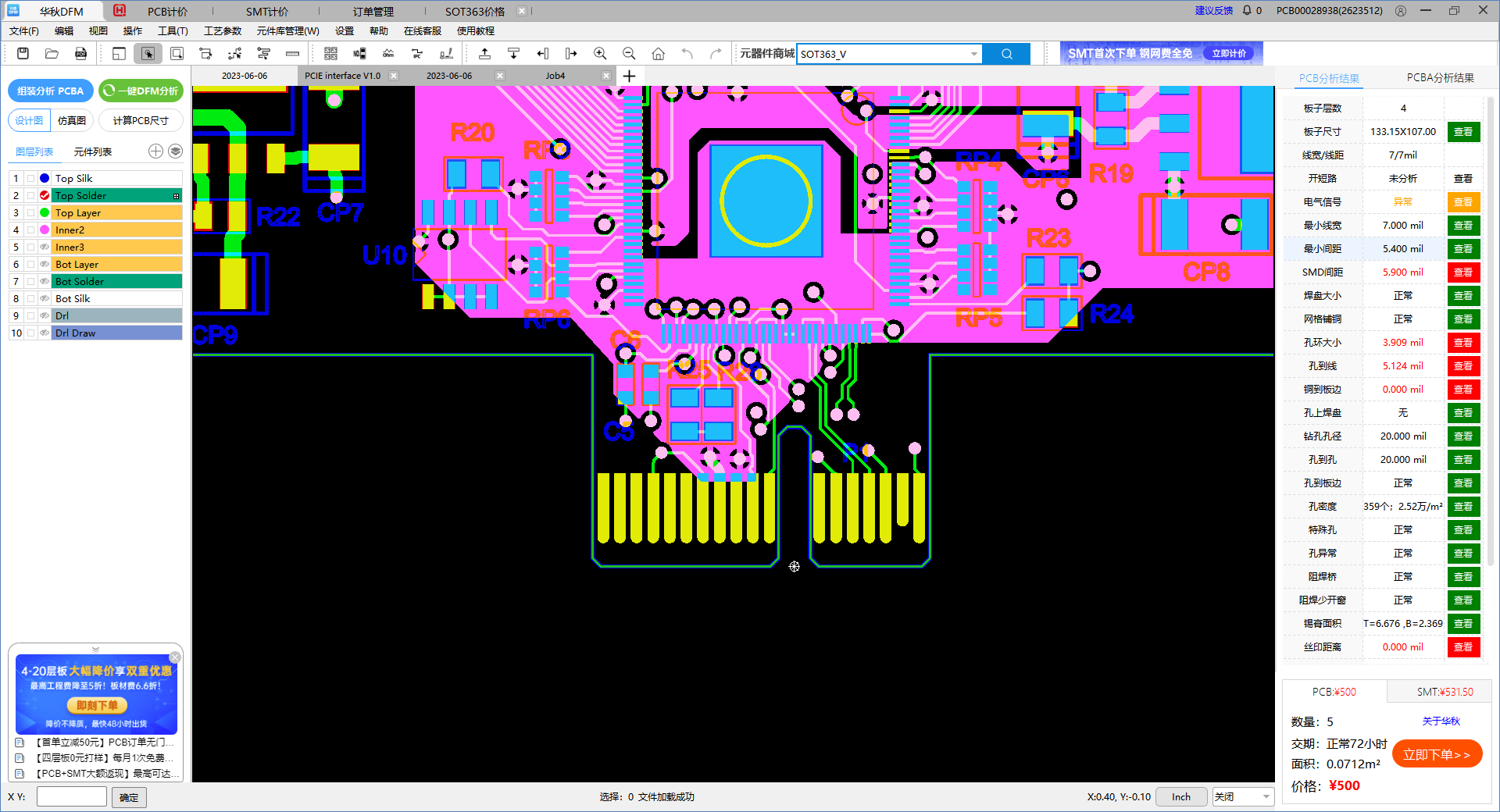
Task: View 最小间距 result details
Action: click(1463, 248)
